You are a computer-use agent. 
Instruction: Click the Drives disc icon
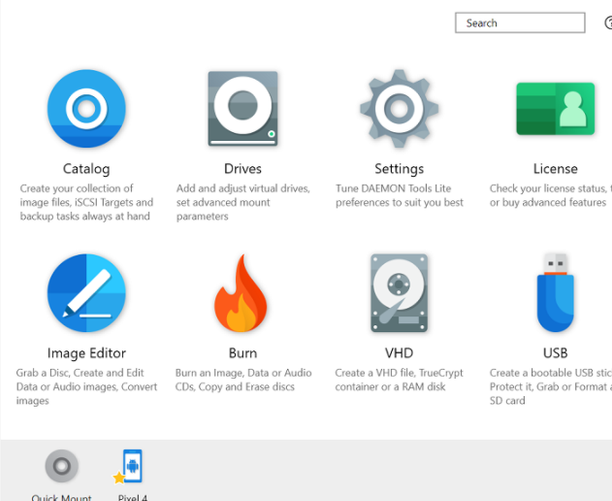pyautogui.click(x=243, y=110)
